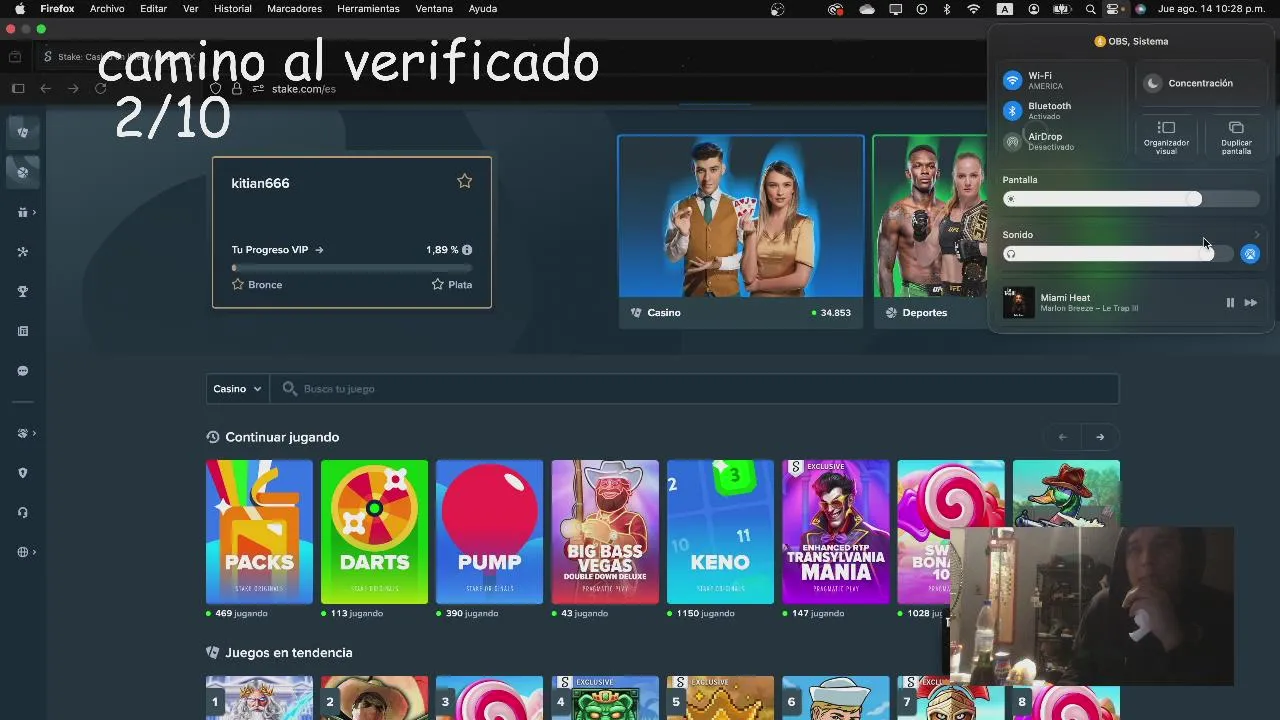Adjust the Sonido volume slider
Viewport: 1280px width, 720px height.
click(1118, 254)
